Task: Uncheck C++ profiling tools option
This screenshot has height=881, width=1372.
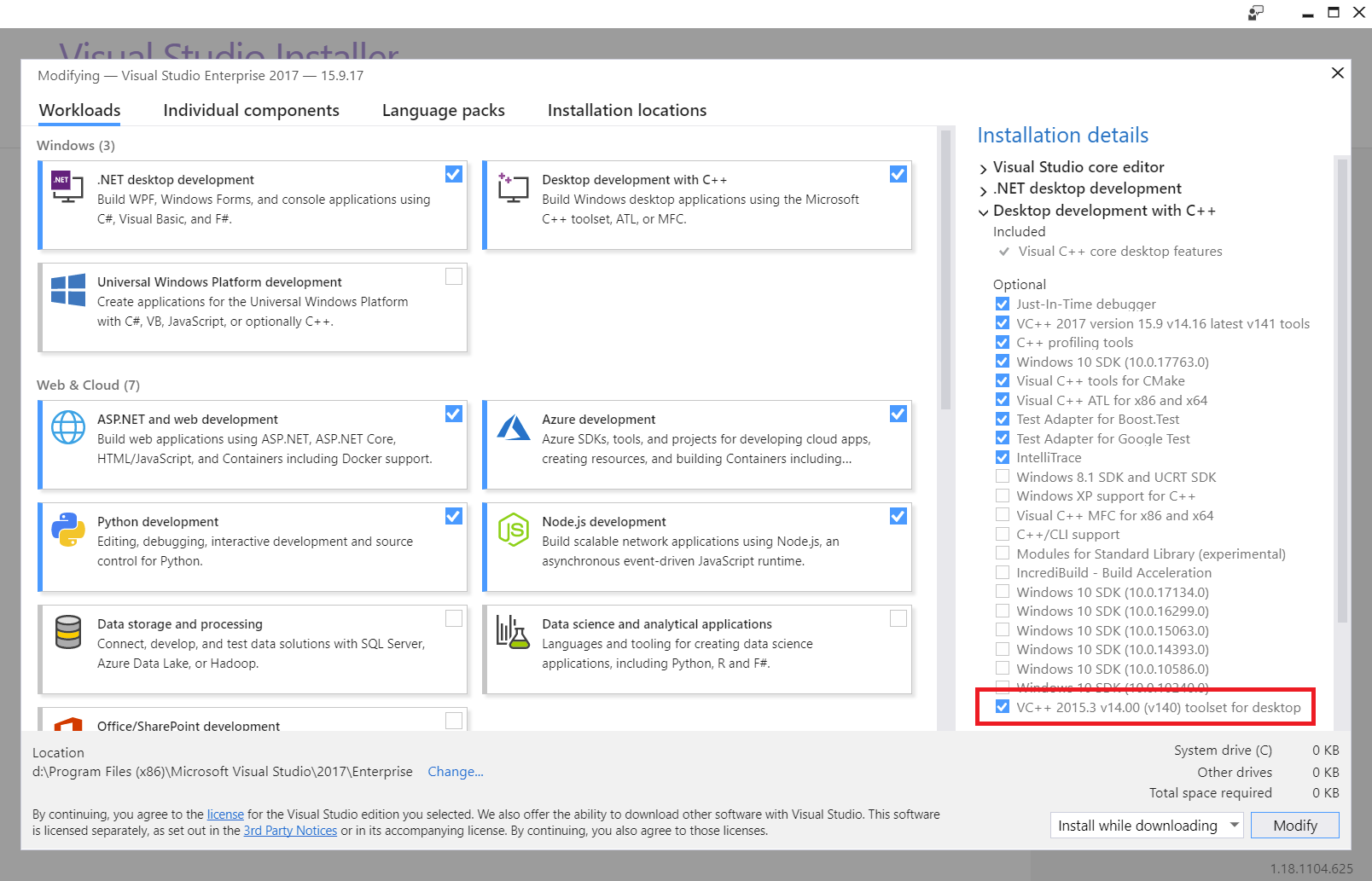Action: pyautogui.click(x=1003, y=342)
